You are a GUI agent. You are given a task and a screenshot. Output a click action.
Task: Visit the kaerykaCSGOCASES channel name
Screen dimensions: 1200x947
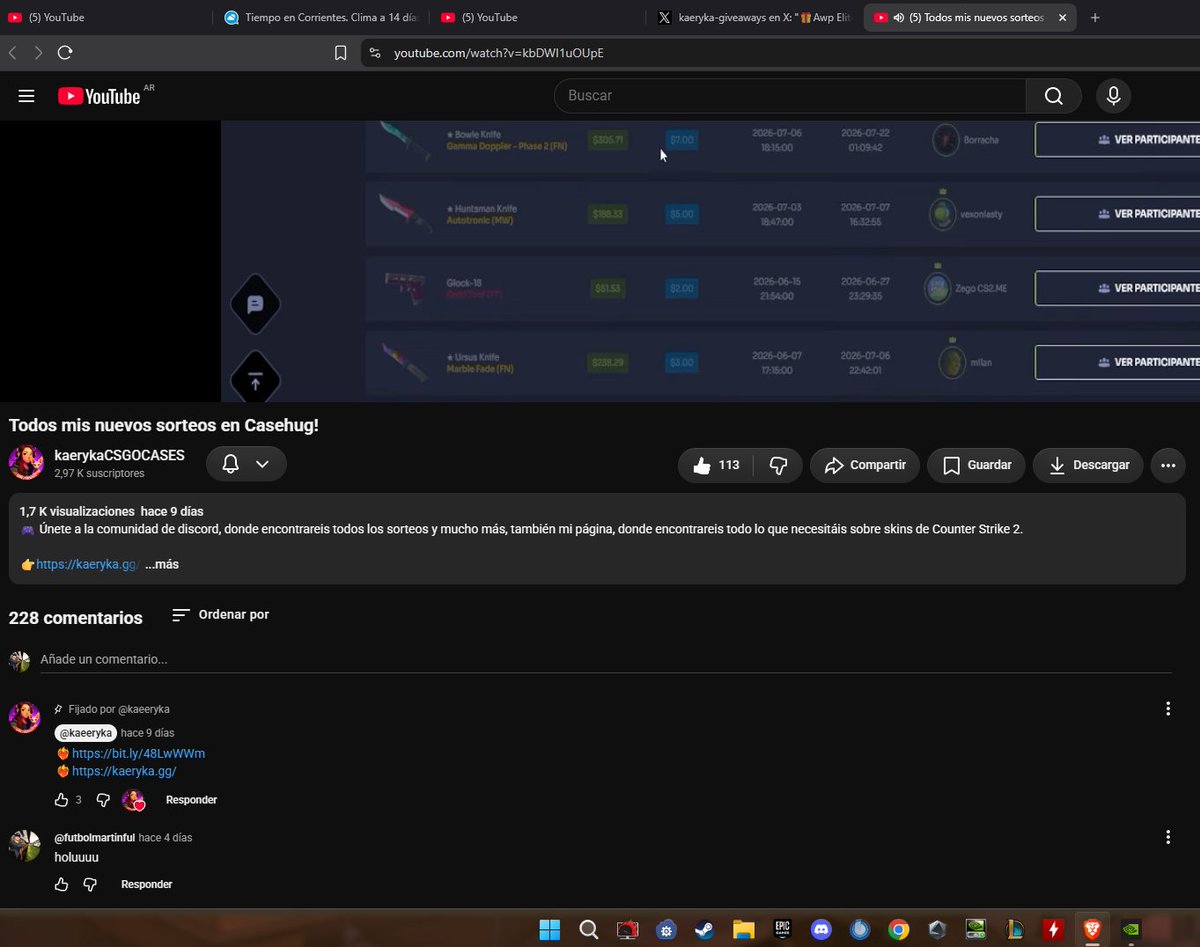[x=119, y=455]
